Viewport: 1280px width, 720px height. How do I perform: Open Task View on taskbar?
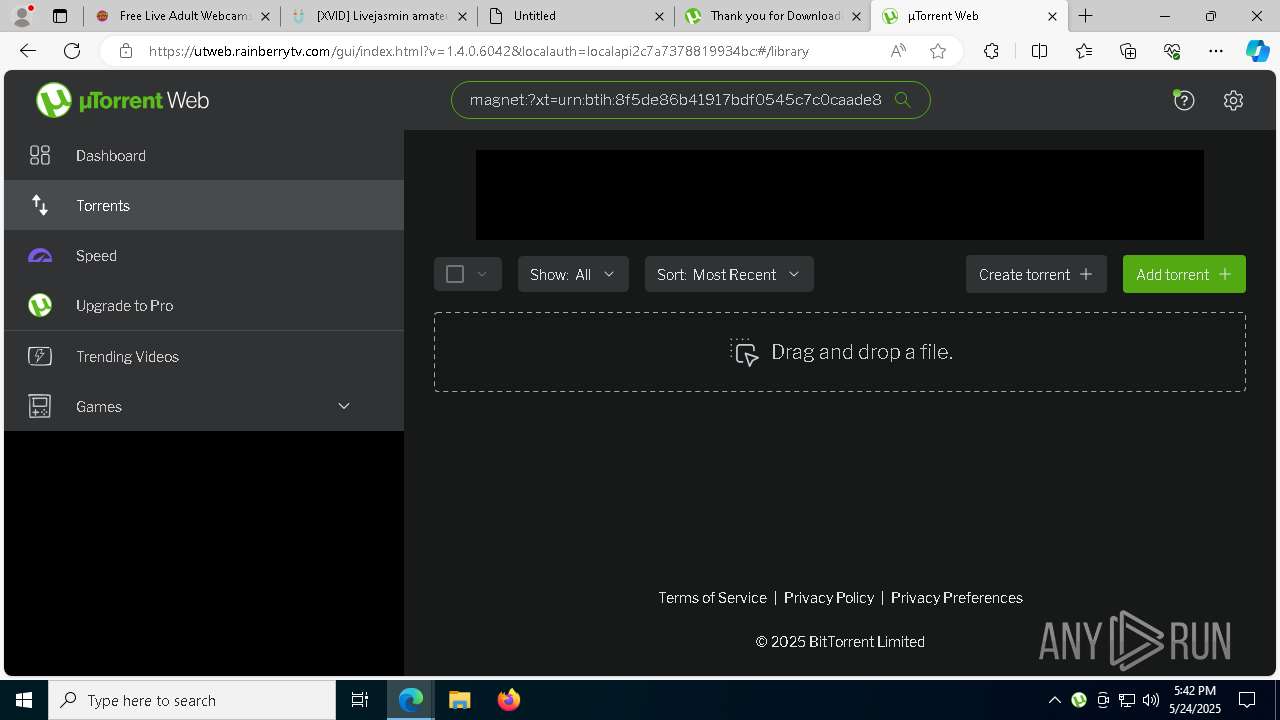(x=360, y=700)
